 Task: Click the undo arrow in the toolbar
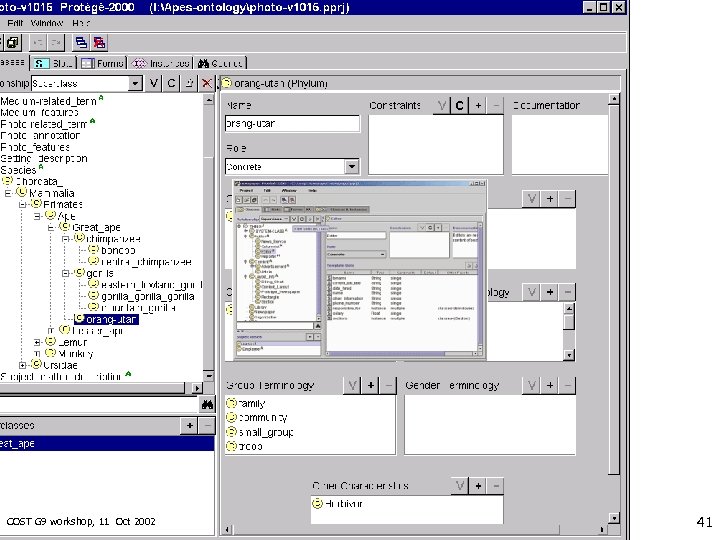[x=39, y=43]
